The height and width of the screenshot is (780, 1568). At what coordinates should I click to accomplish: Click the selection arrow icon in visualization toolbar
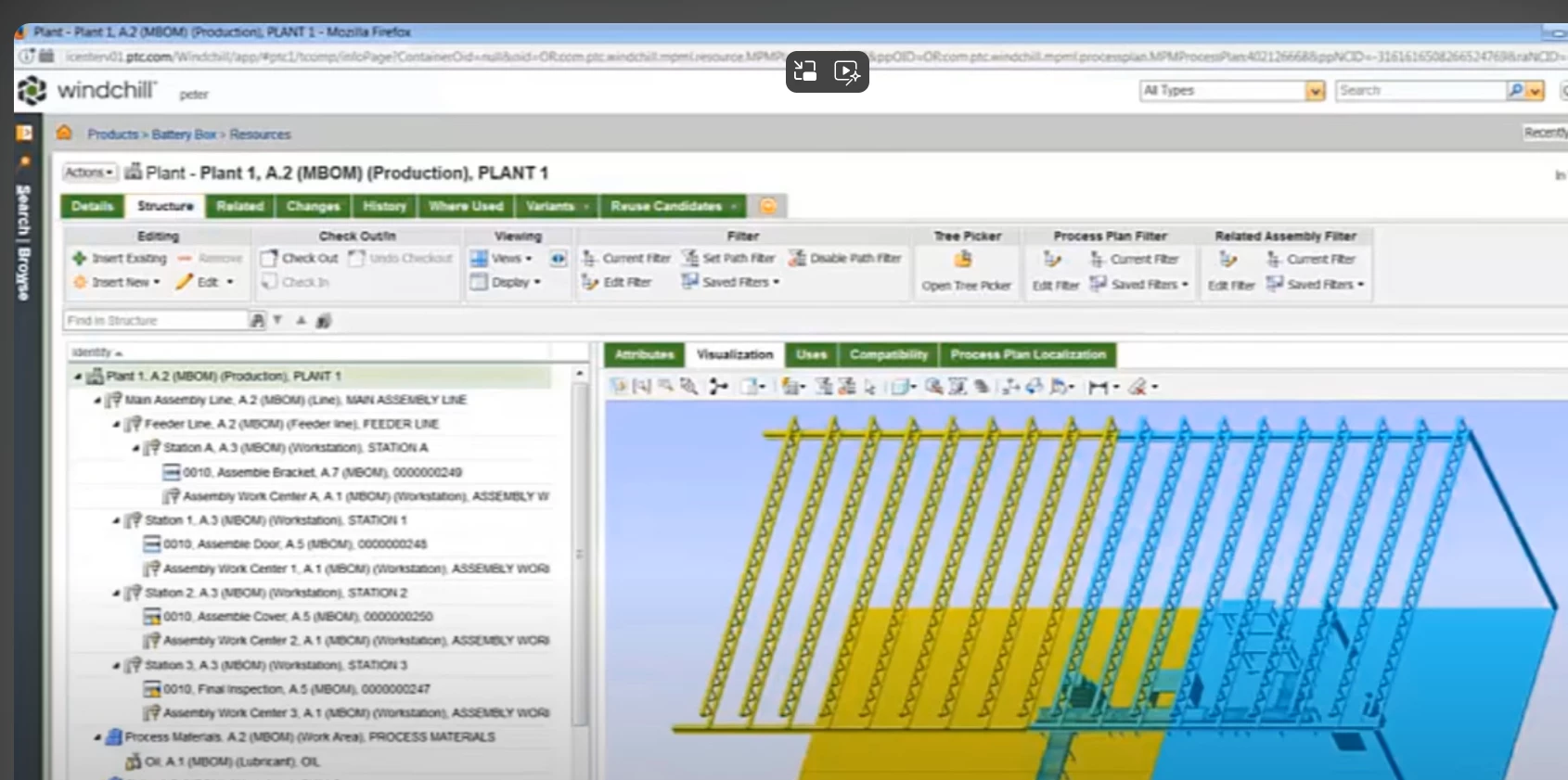tap(869, 387)
